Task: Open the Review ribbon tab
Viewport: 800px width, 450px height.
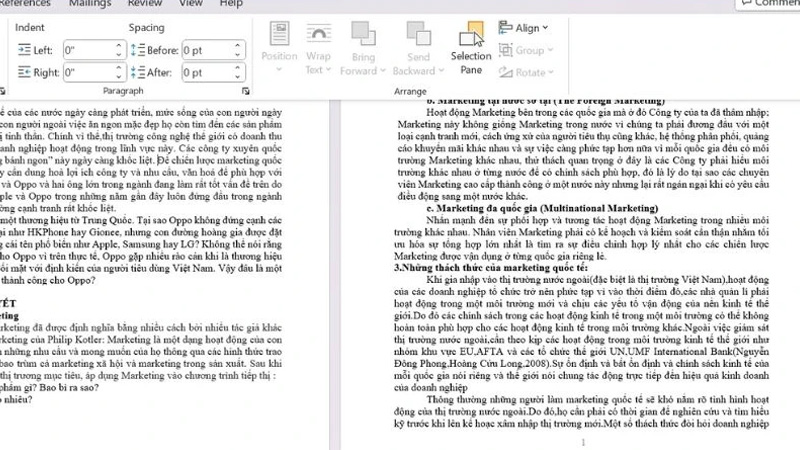Action: pos(147,4)
